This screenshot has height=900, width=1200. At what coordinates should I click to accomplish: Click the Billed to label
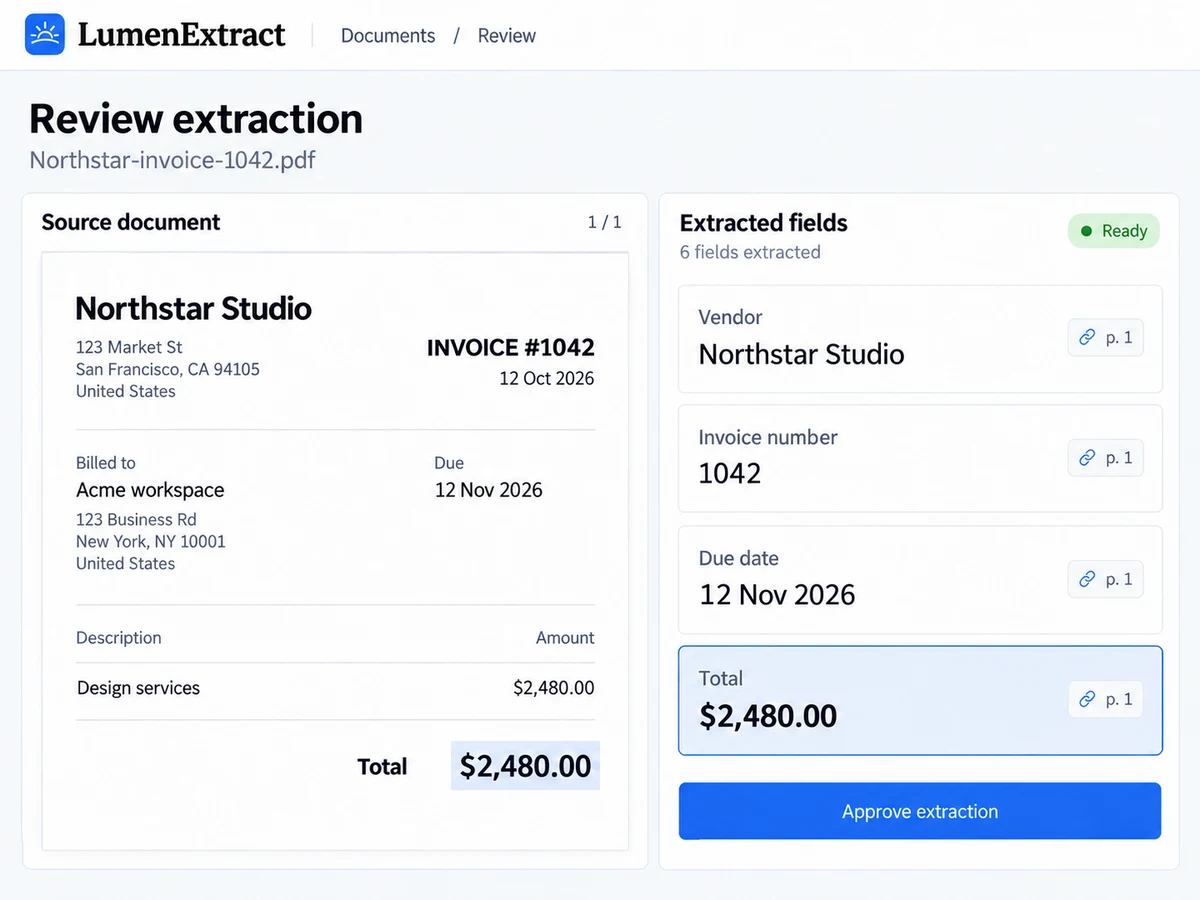(106, 463)
